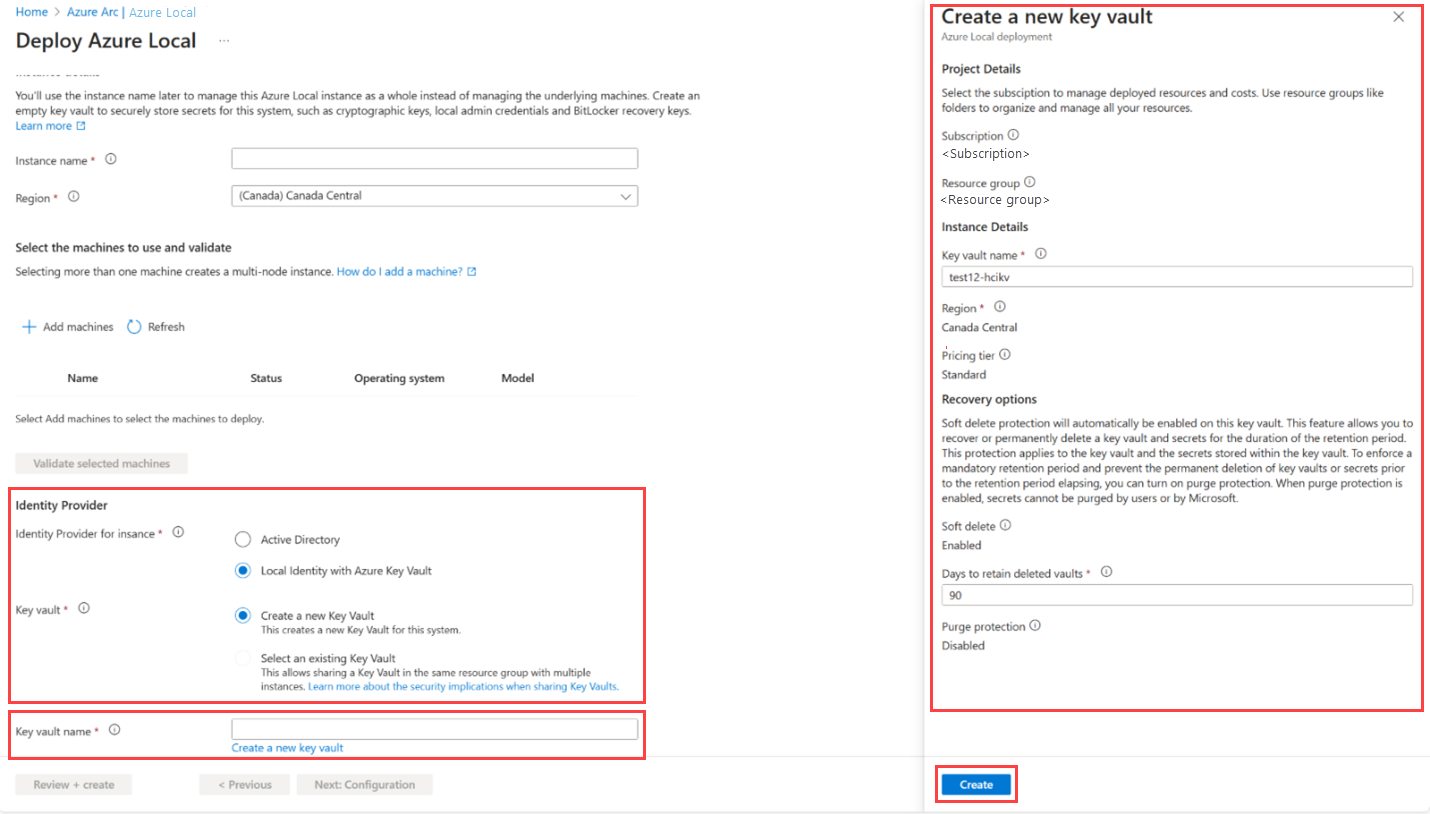Click the Operating system column header
1430x814 pixels.
399,378
